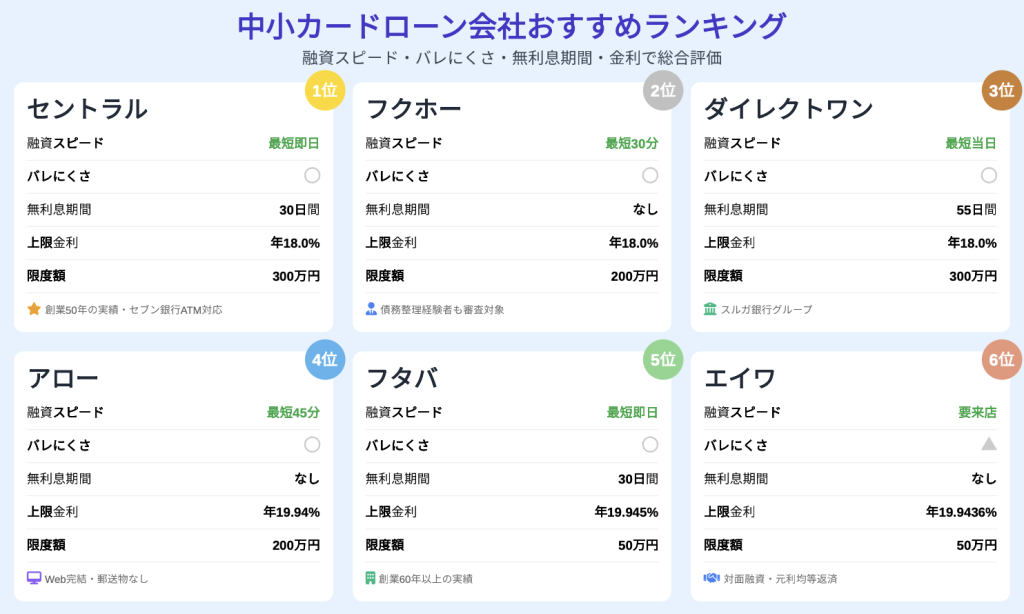
Task: Click the bank building icon for スルガ銀行グループ
Action: pos(710,309)
